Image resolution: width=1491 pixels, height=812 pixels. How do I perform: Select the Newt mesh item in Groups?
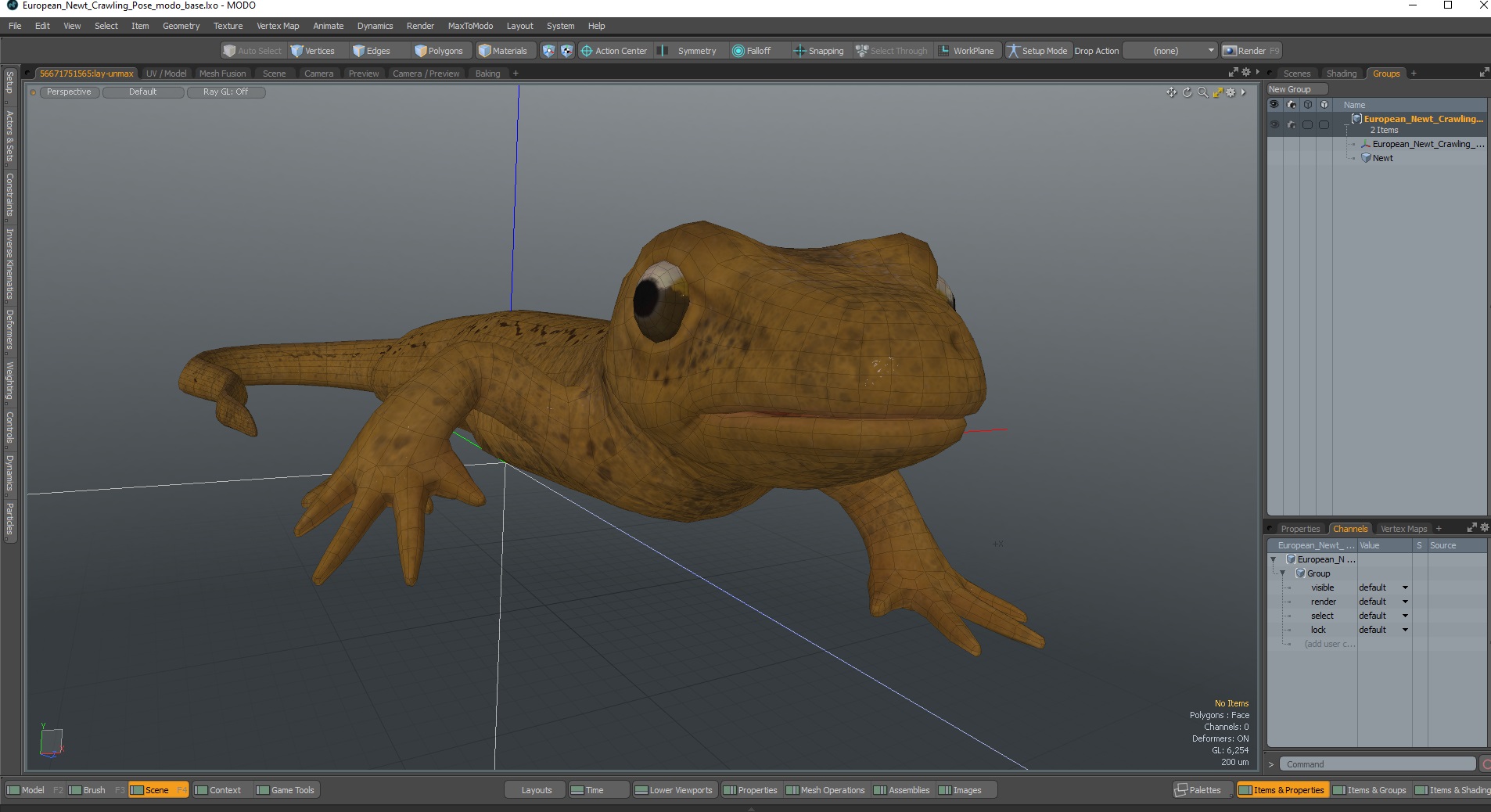click(1382, 158)
